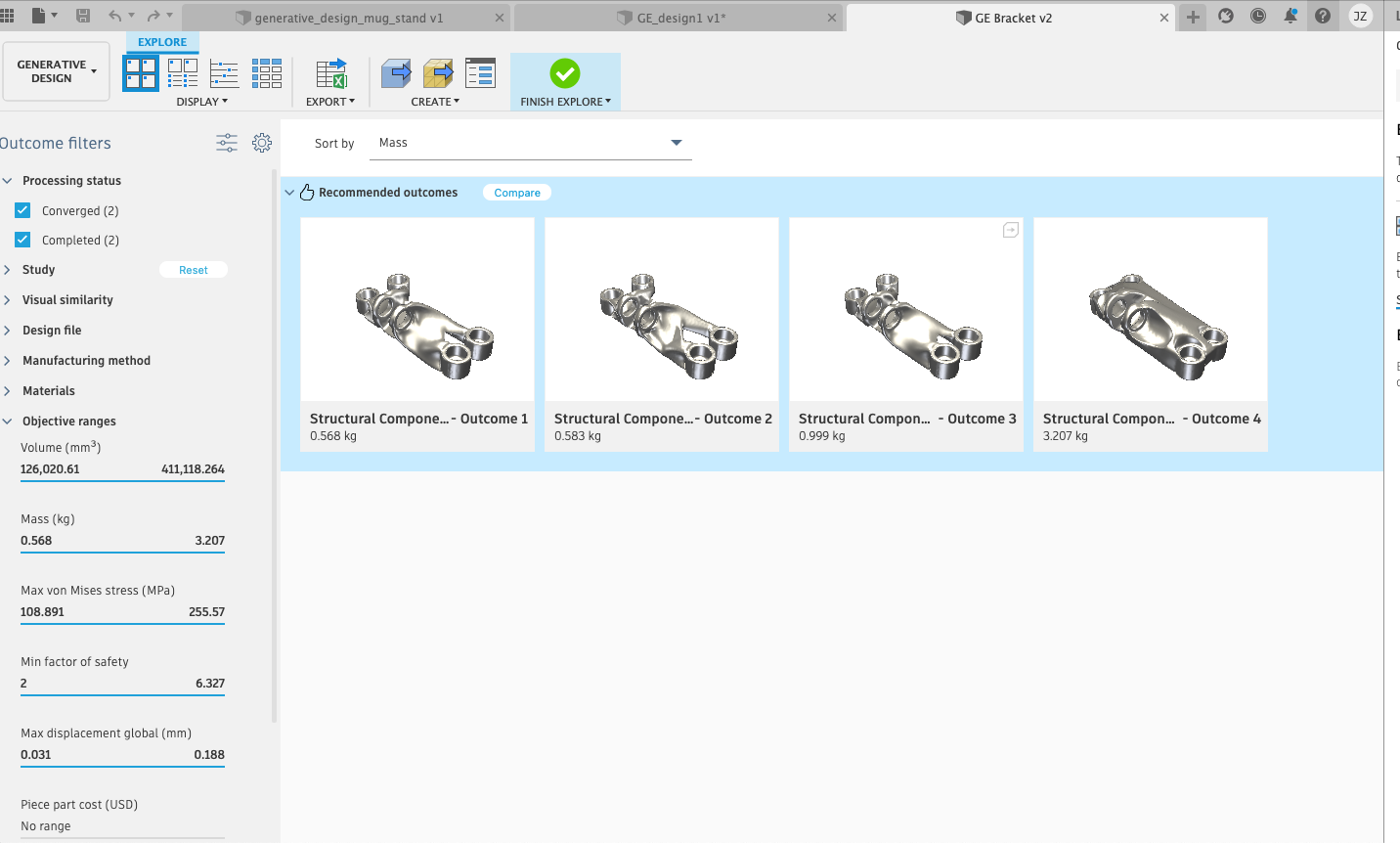This screenshot has width=1400, height=843.
Task: Expand the Design file section
Action: (8, 331)
